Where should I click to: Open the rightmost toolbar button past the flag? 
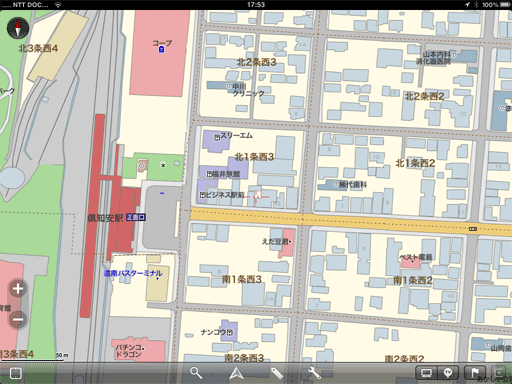501,373
